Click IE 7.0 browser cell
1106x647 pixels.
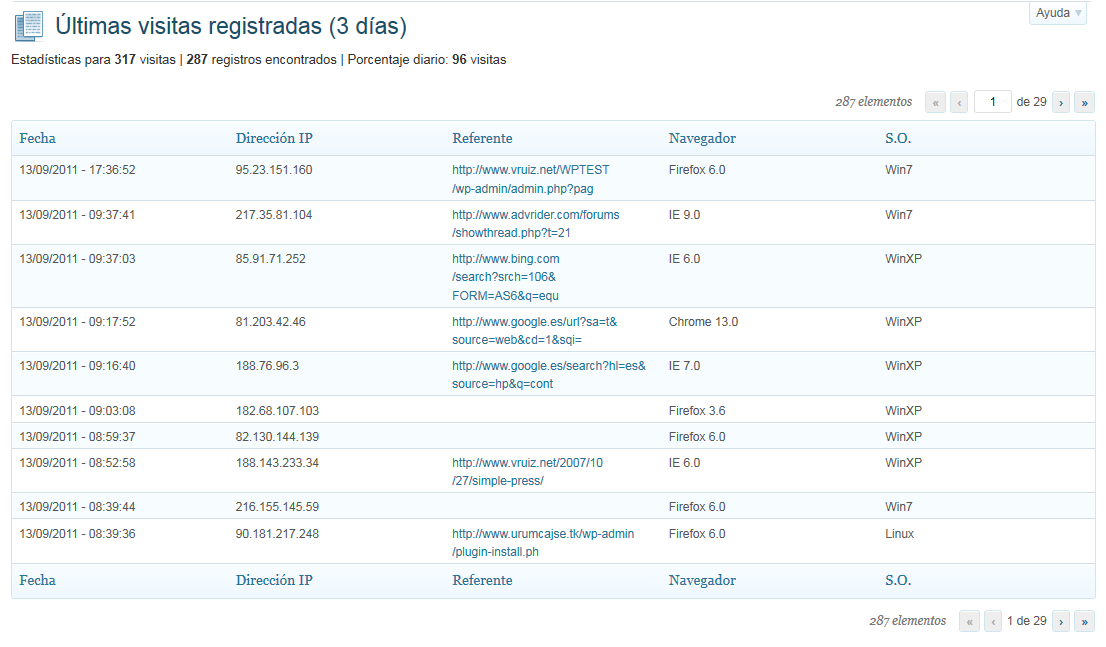[684, 365]
